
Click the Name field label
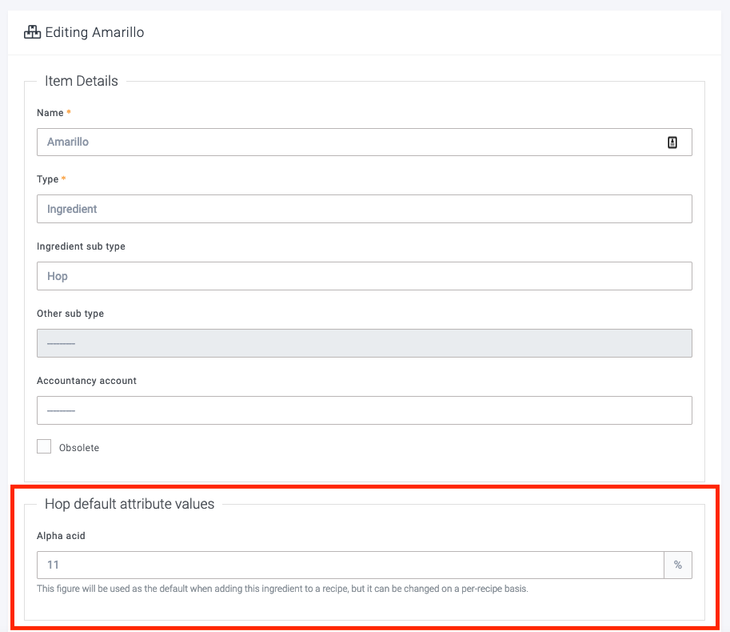coord(50,113)
